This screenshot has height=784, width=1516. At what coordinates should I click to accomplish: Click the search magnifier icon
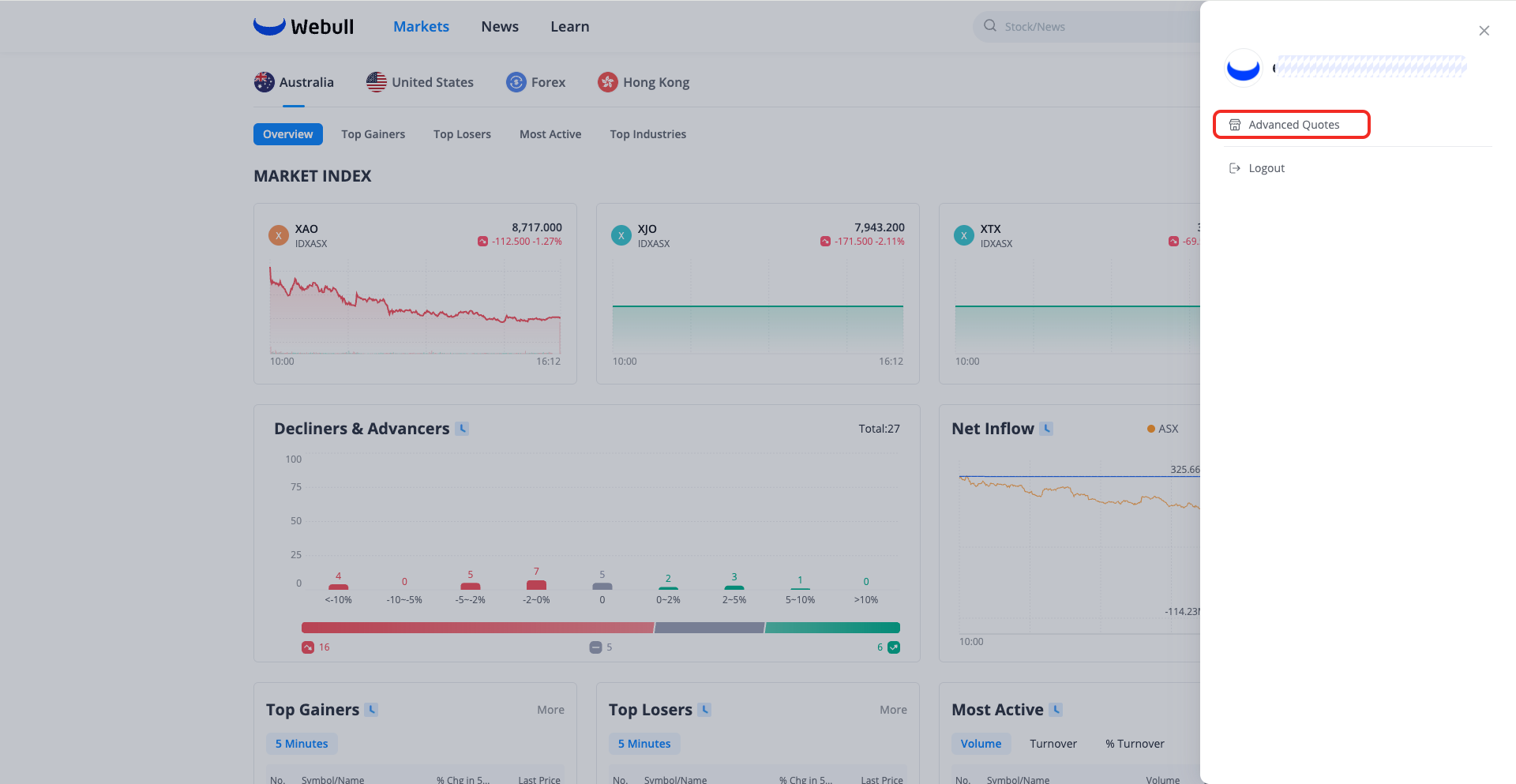point(989,26)
